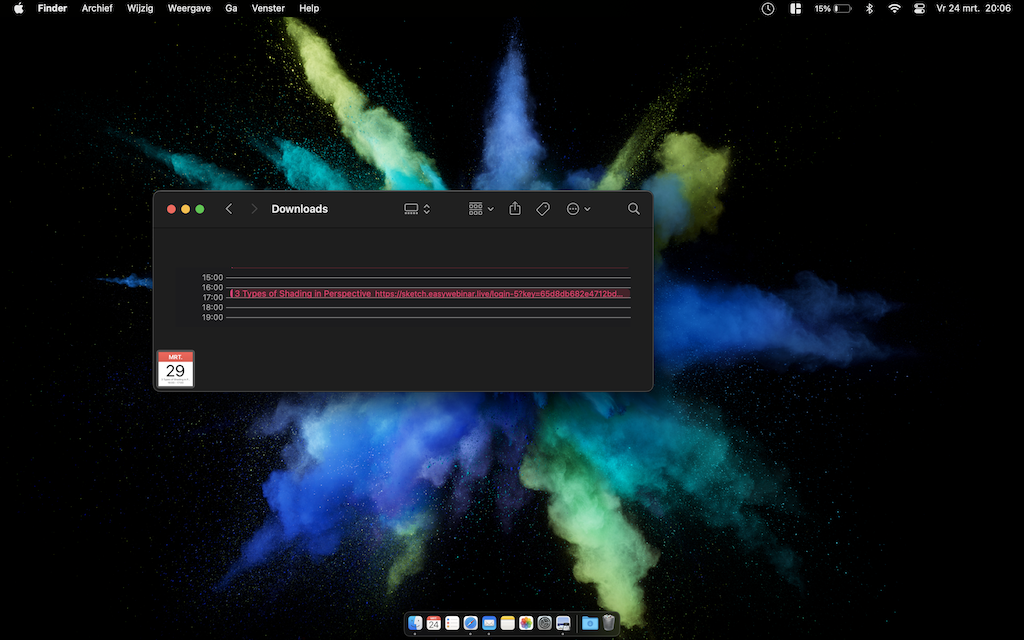Open the Weergave menu

(189, 8)
